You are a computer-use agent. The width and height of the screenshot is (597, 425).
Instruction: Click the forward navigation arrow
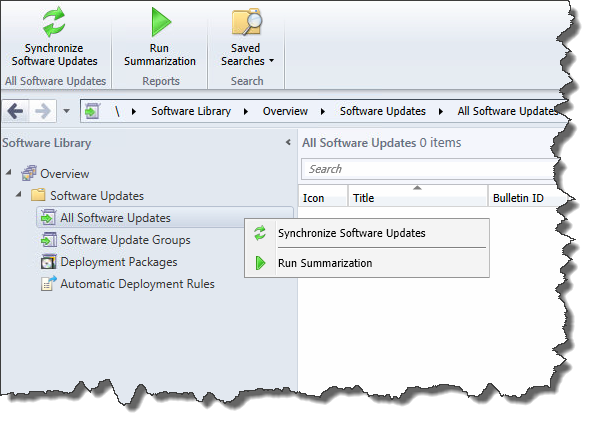point(43,111)
